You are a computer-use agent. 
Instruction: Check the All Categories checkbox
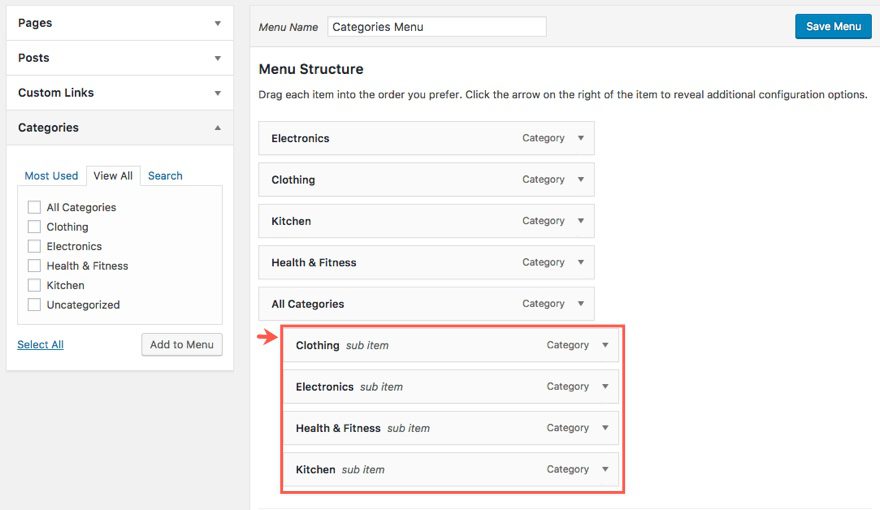34,207
